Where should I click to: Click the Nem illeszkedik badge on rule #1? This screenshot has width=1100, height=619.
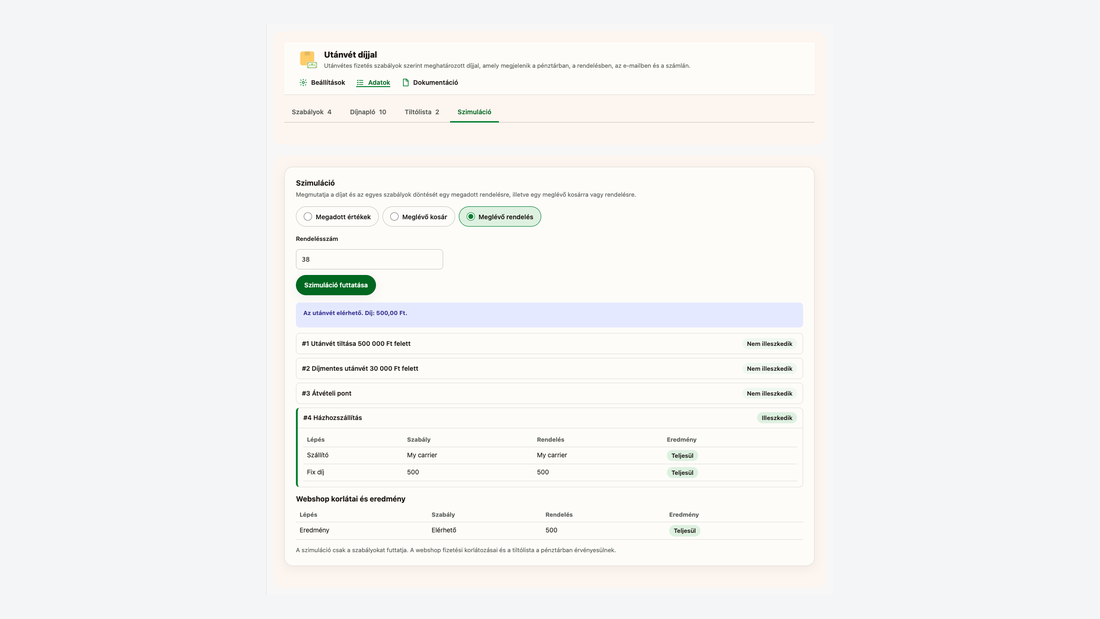click(770, 344)
